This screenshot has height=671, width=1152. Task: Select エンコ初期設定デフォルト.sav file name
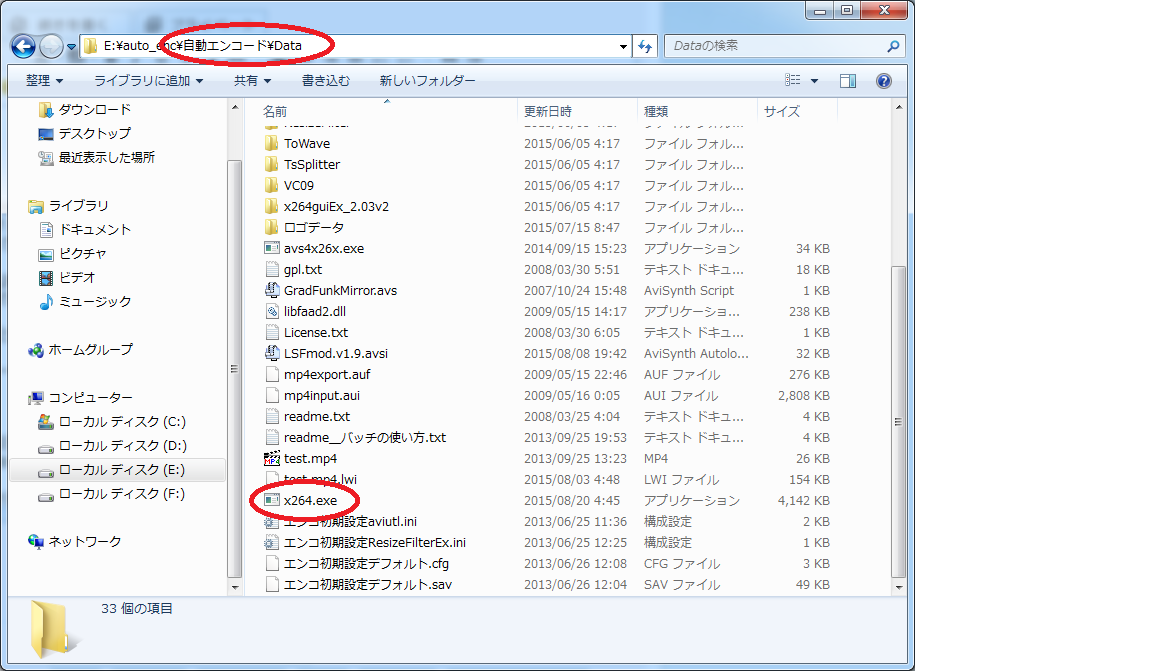(x=368, y=585)
